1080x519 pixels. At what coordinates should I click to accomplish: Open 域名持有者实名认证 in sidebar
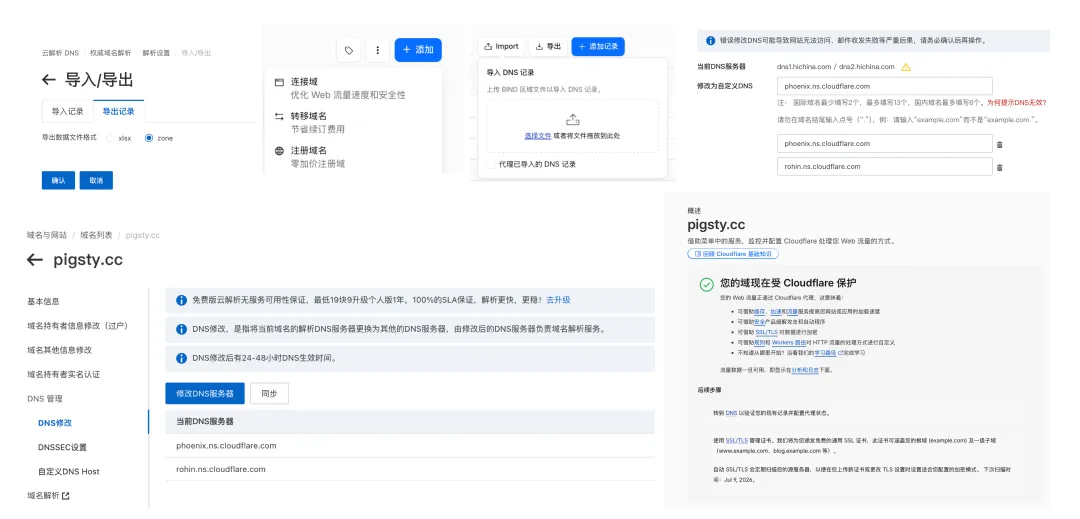64,374
